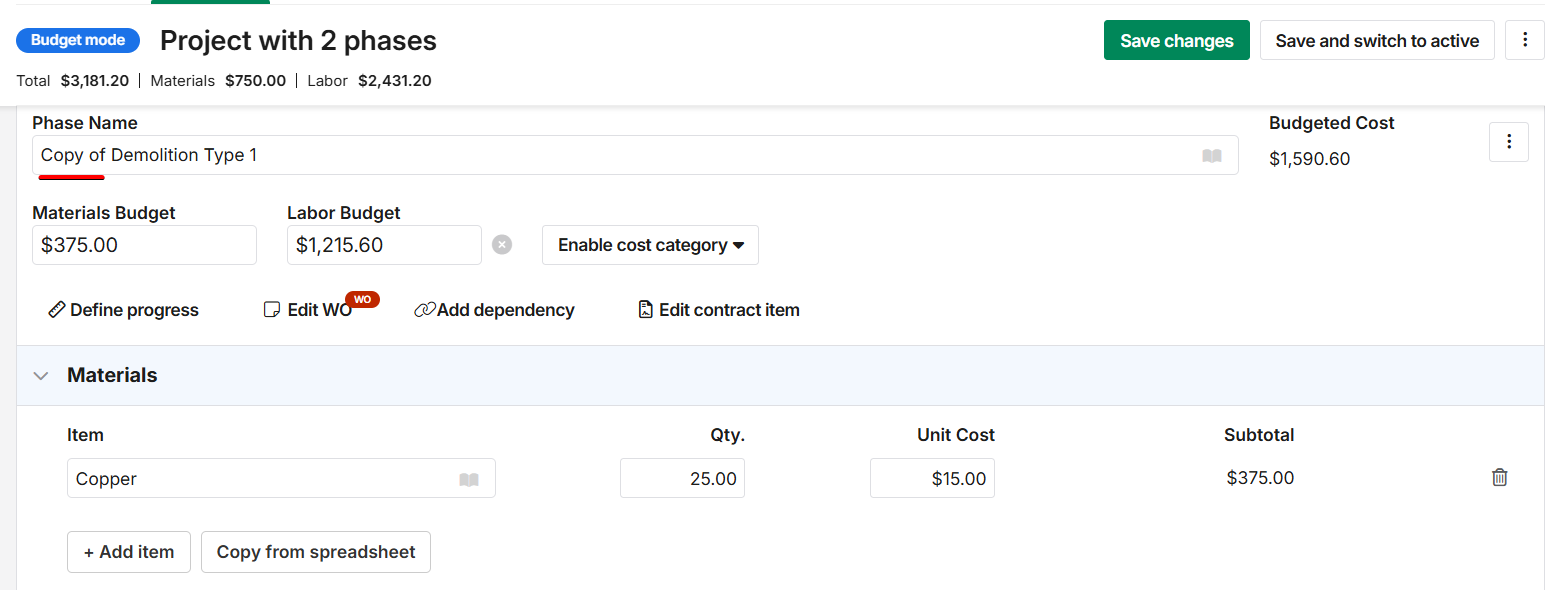Click the book icon in Copper item field
1545x590 pixels.
click(469, 480)
